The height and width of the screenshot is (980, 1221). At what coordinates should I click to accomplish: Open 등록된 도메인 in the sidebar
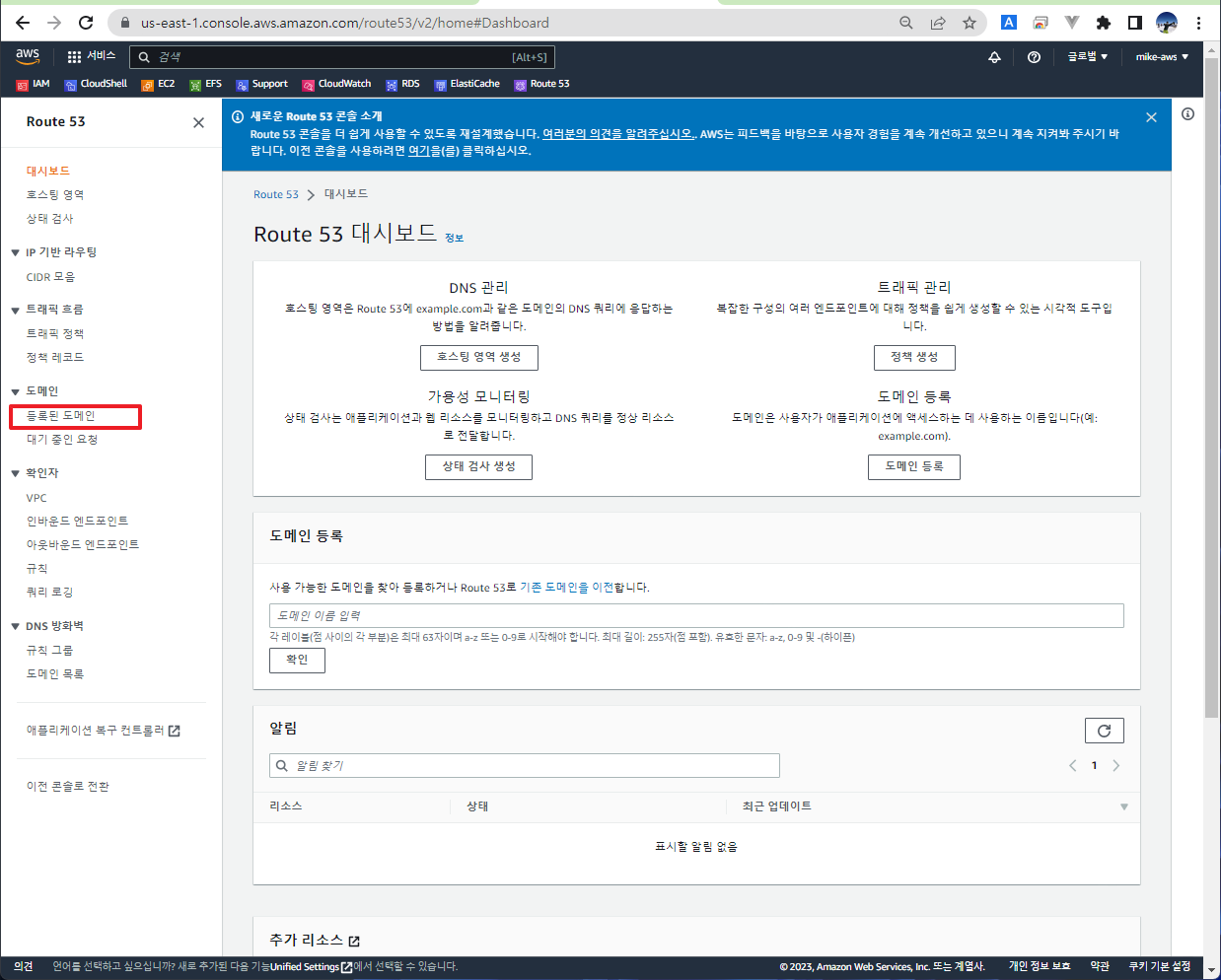tap(60, 416)
